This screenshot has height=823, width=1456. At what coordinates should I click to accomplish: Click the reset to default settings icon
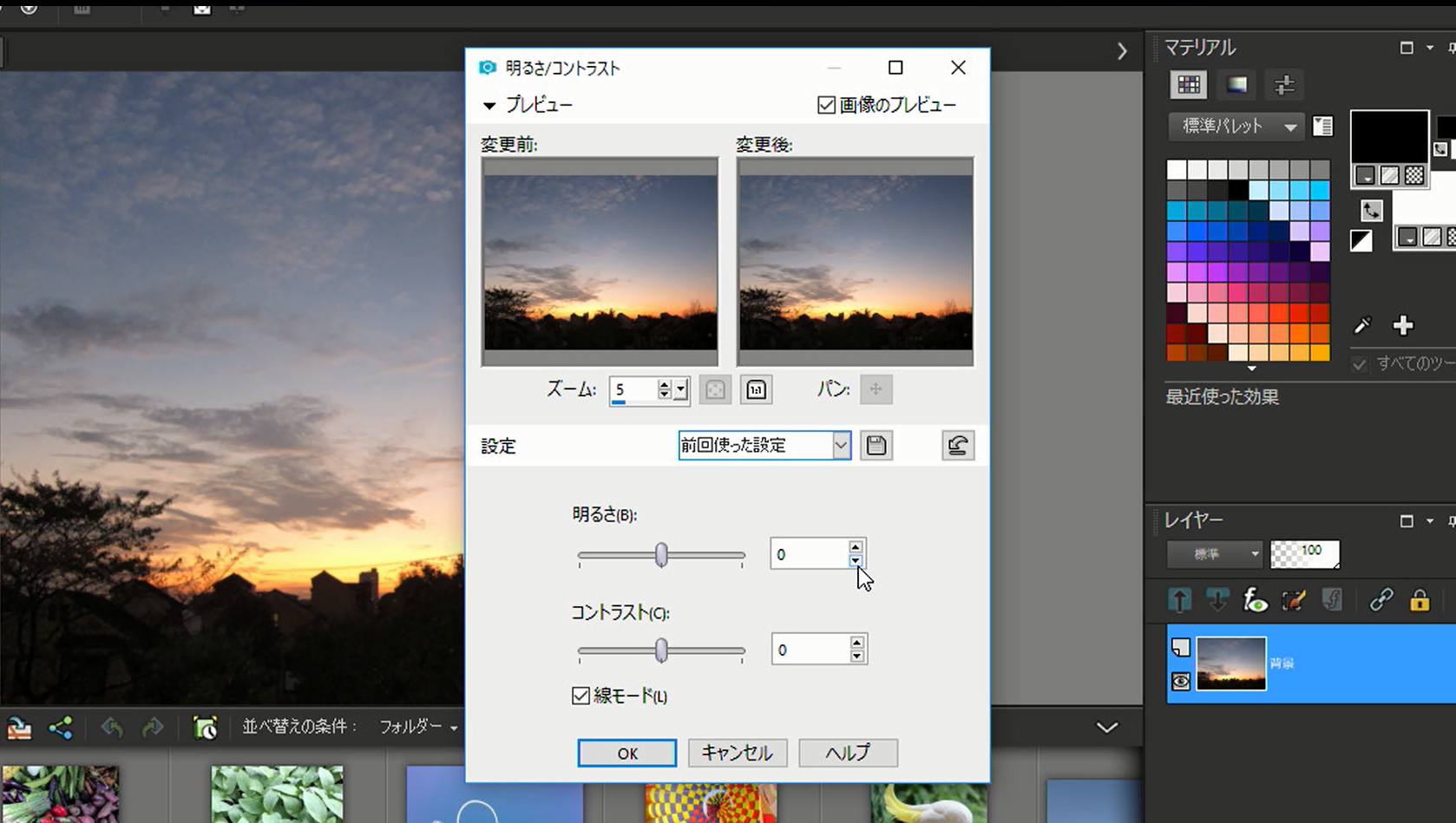[958, 446]
